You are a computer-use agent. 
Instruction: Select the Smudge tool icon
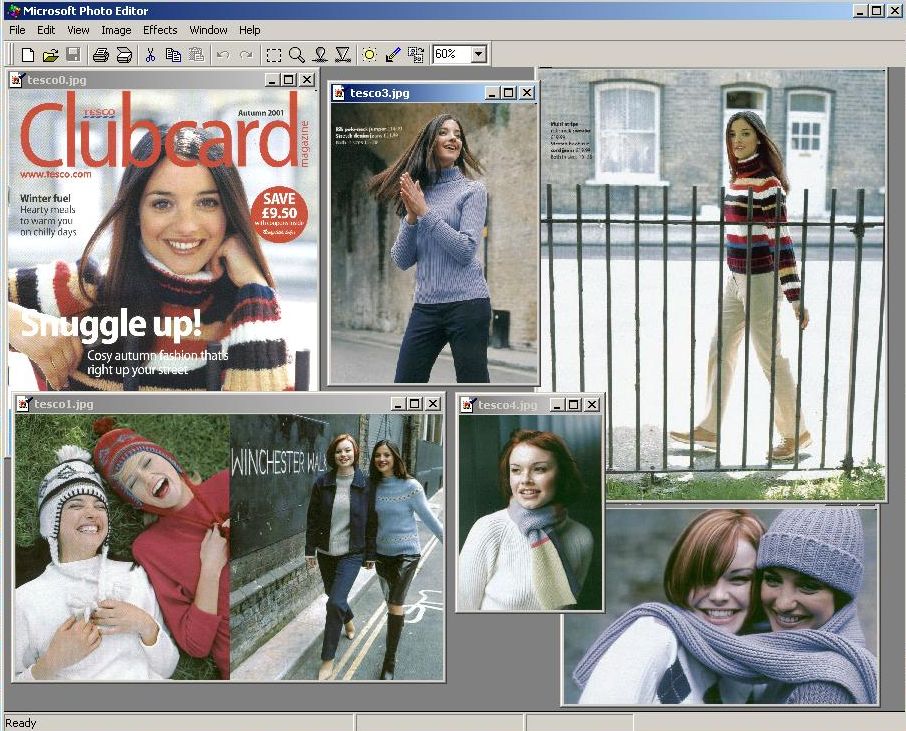320,55
